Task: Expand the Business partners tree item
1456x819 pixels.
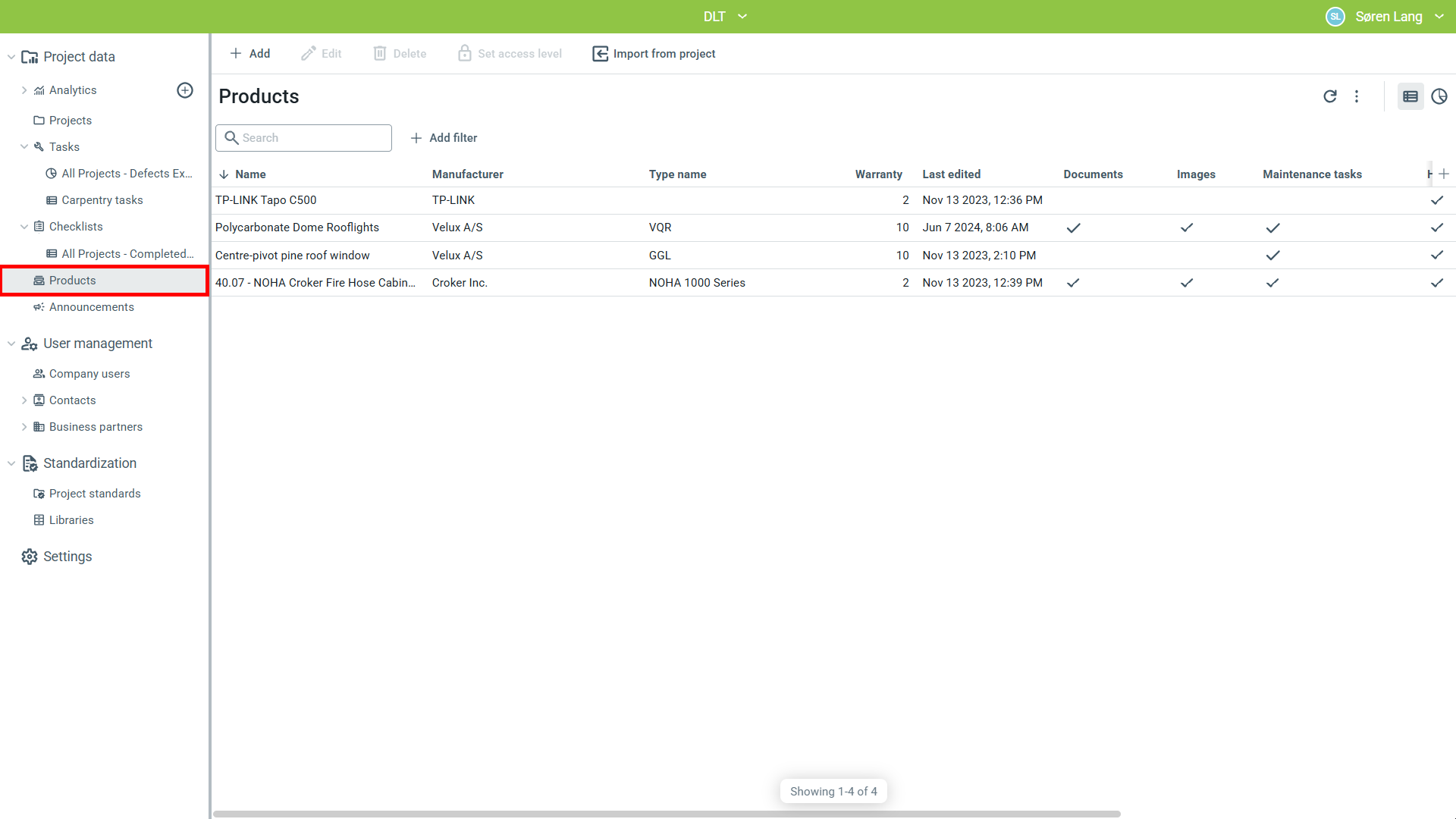Action: pyautogui.click(x=24, y=427)
